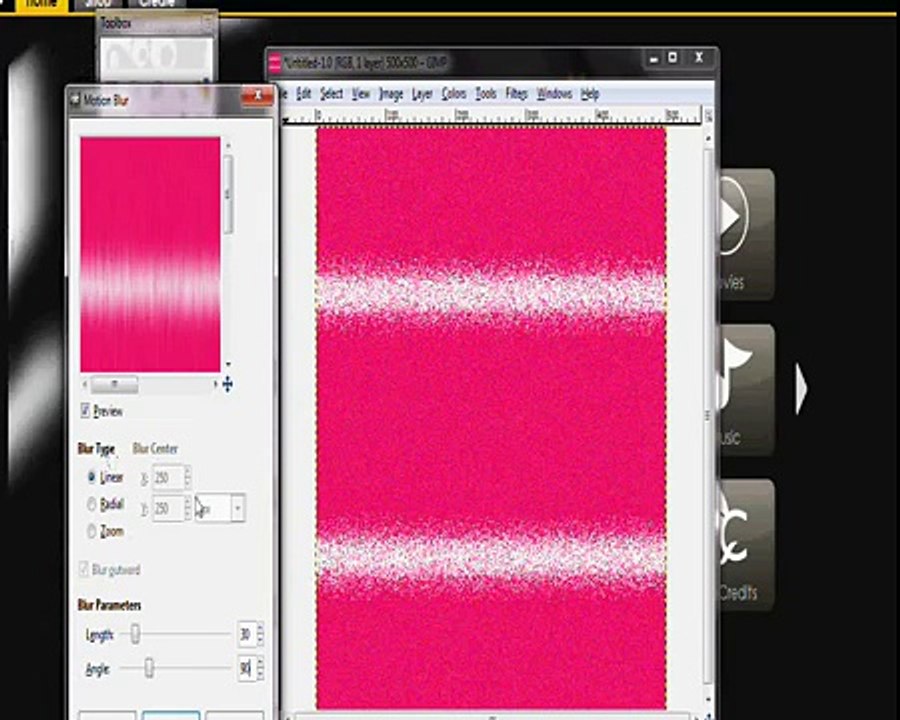This screenshot has width=900, height=720.
Task: Click the Length slider handle
Action: (135, 634)
